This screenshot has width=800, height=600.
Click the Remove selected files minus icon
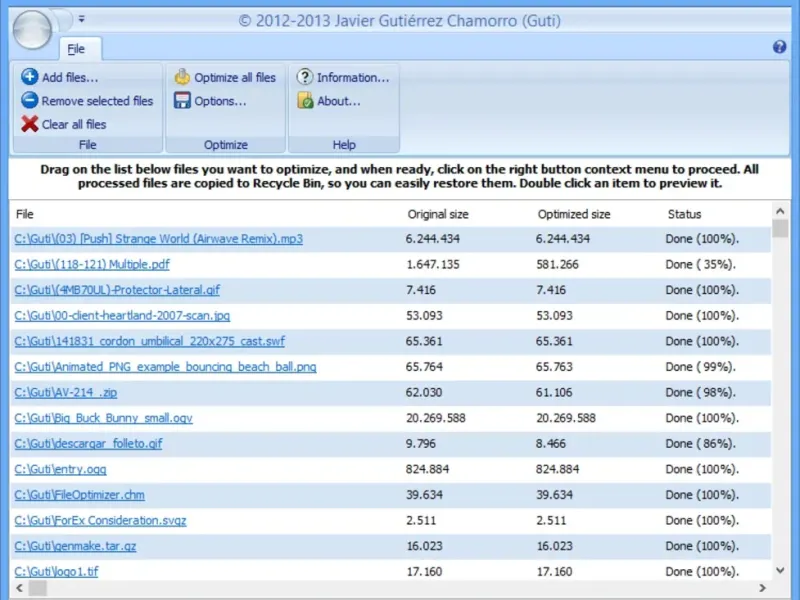tap(29, 101)
